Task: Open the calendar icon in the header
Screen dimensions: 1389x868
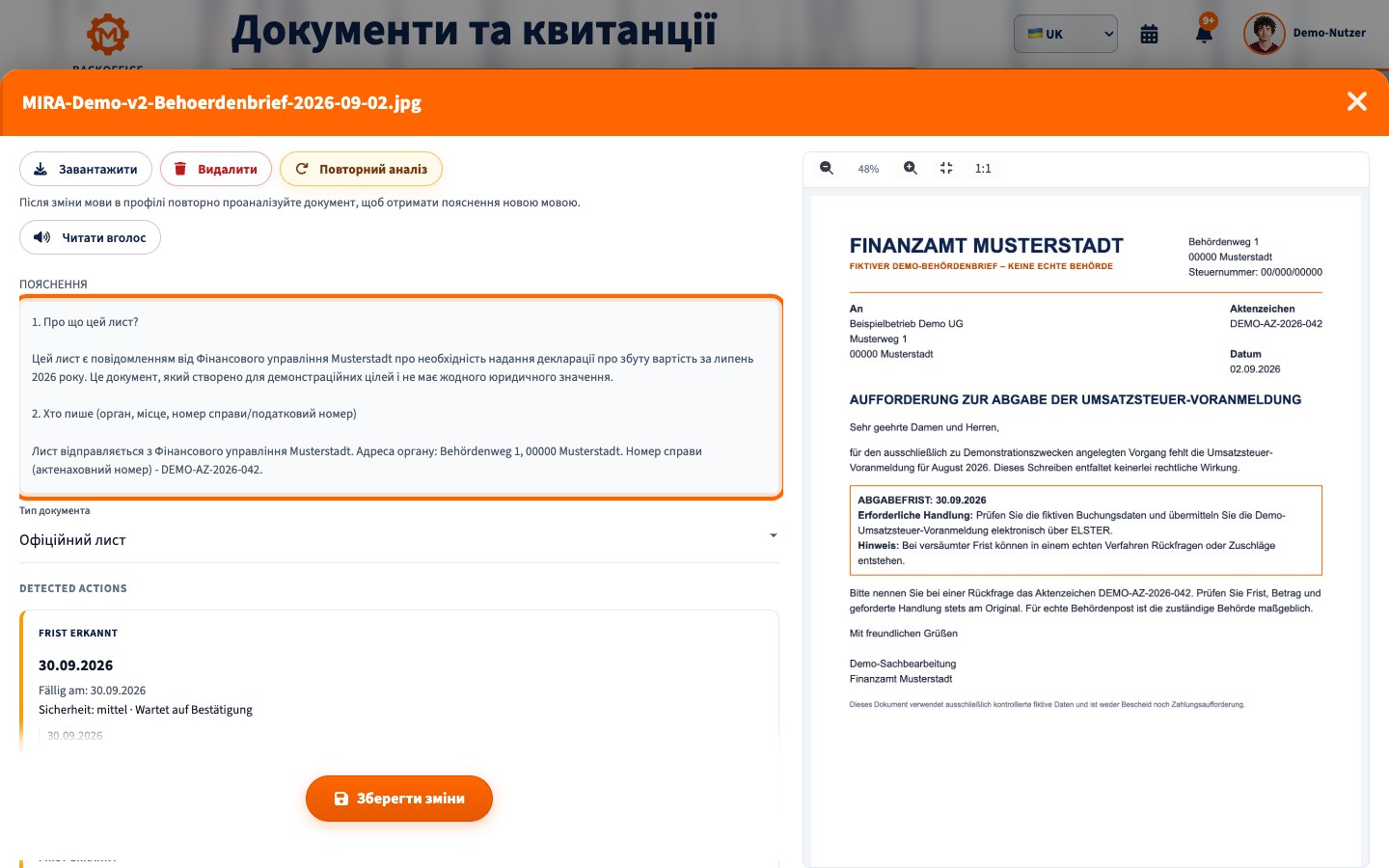Action: pos(1149,34)
